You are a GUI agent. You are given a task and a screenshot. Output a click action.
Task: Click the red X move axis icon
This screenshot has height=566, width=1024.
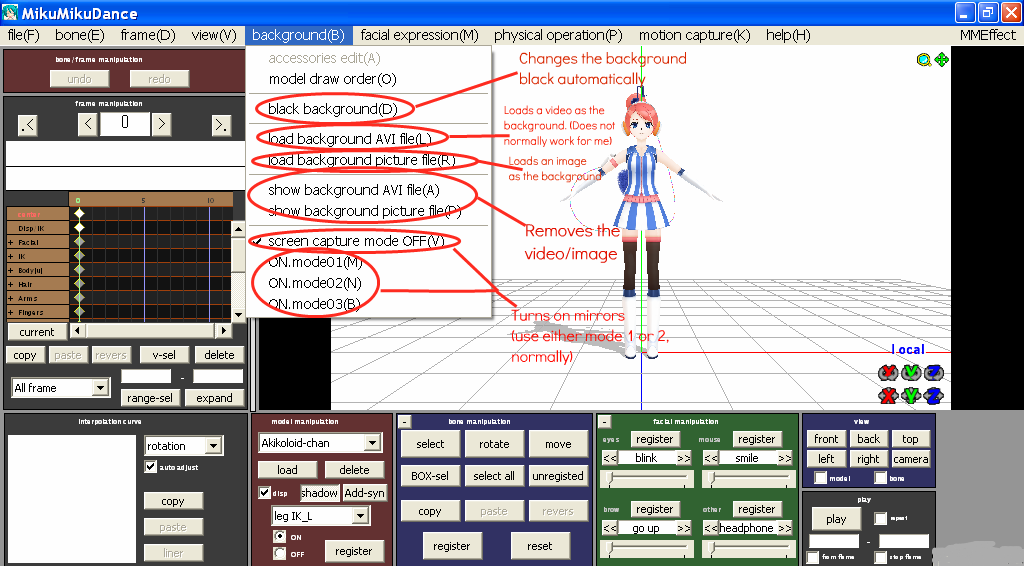(x=888, y=395)
